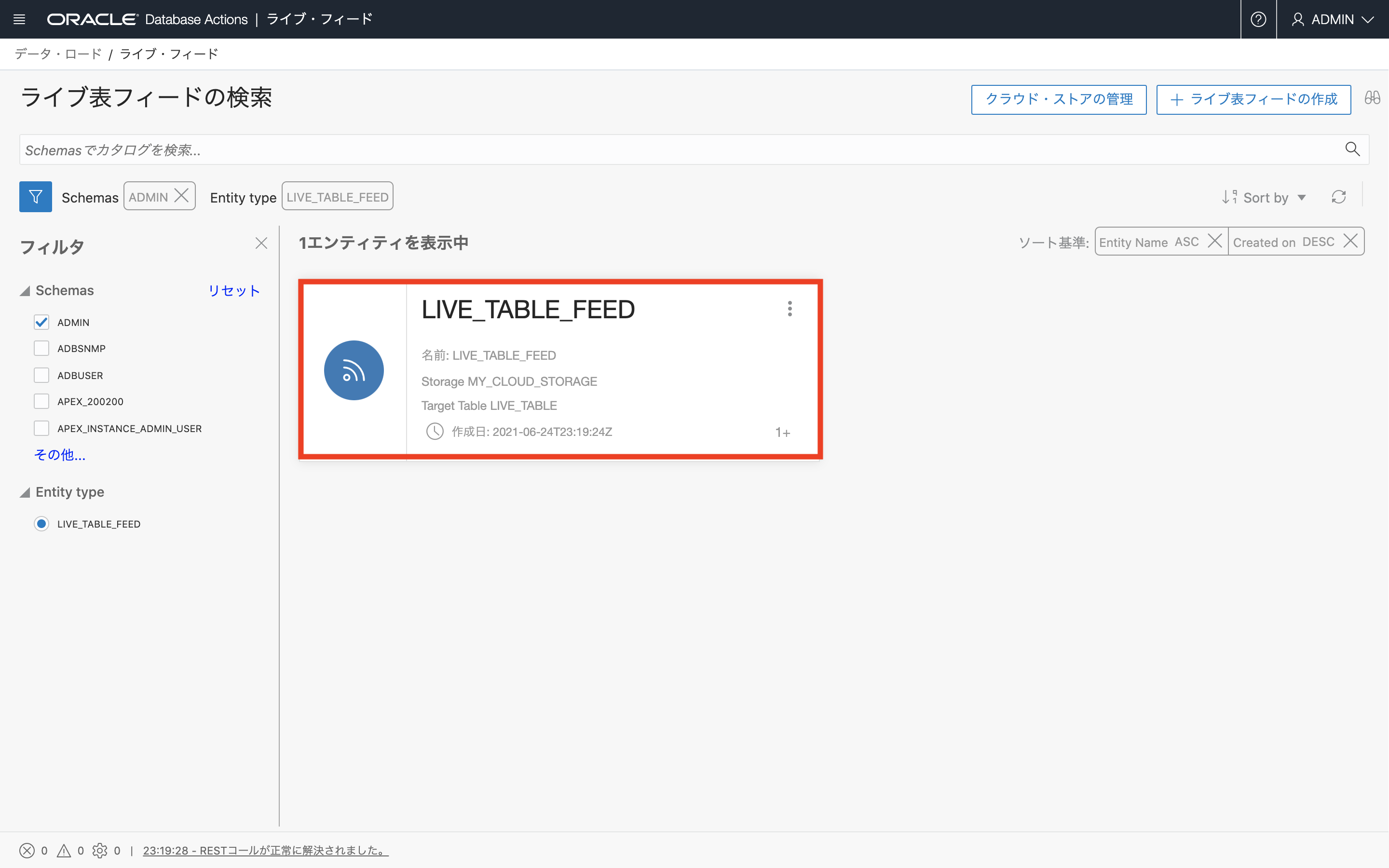Uncheck the ADMIN schema checkbox

coord(41,322)
